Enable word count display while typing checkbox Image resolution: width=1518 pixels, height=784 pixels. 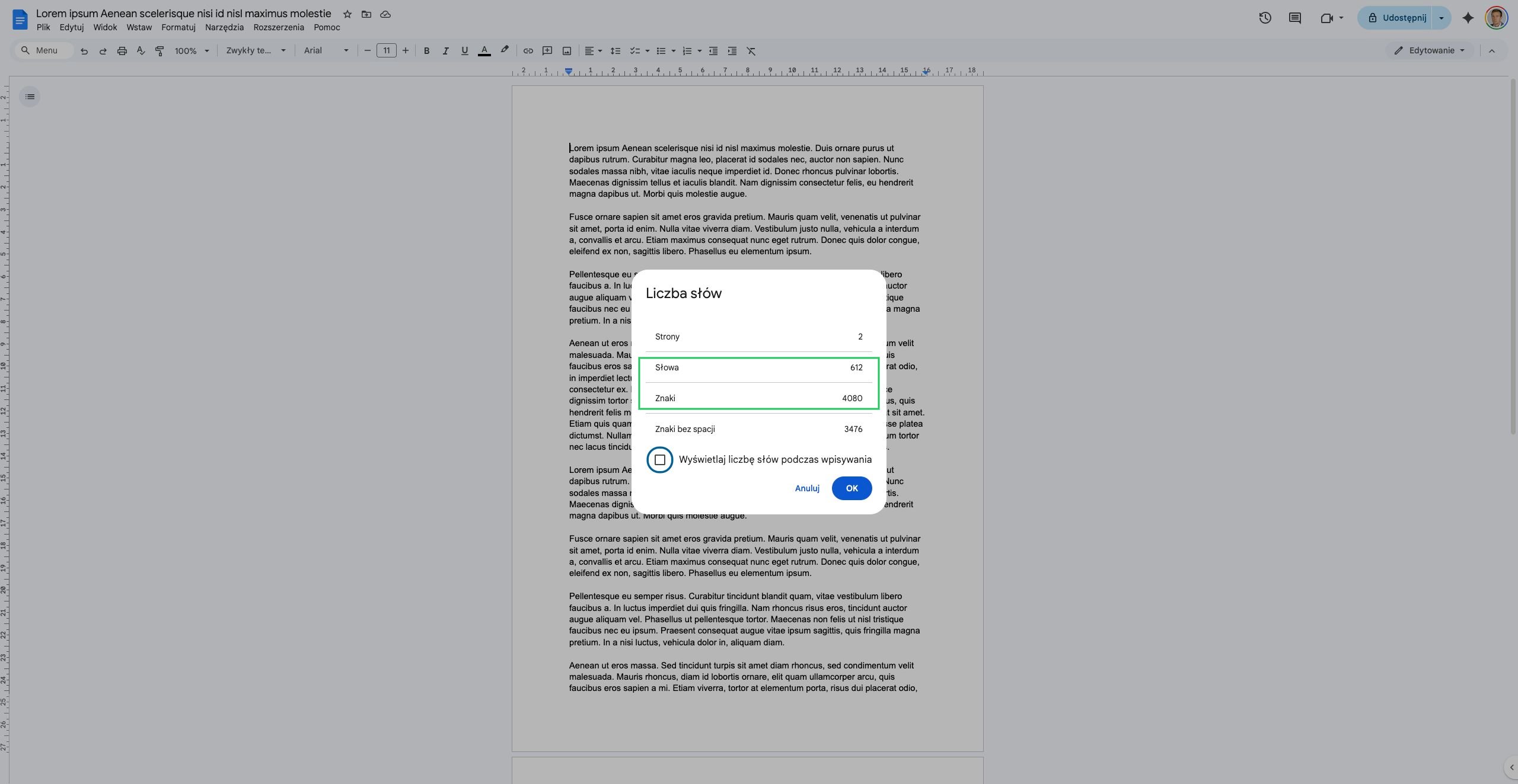tap(660, 460)
